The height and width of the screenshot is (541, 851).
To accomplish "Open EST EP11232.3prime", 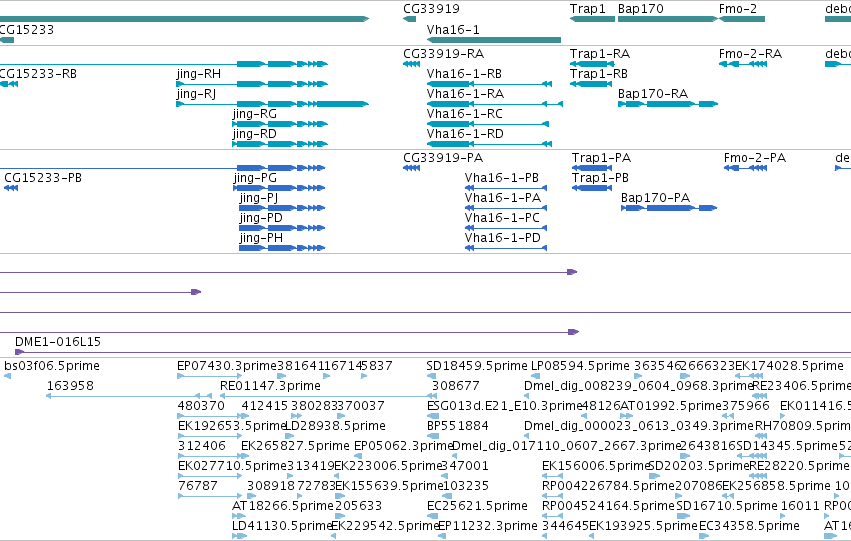I will (x=442, y=536).
